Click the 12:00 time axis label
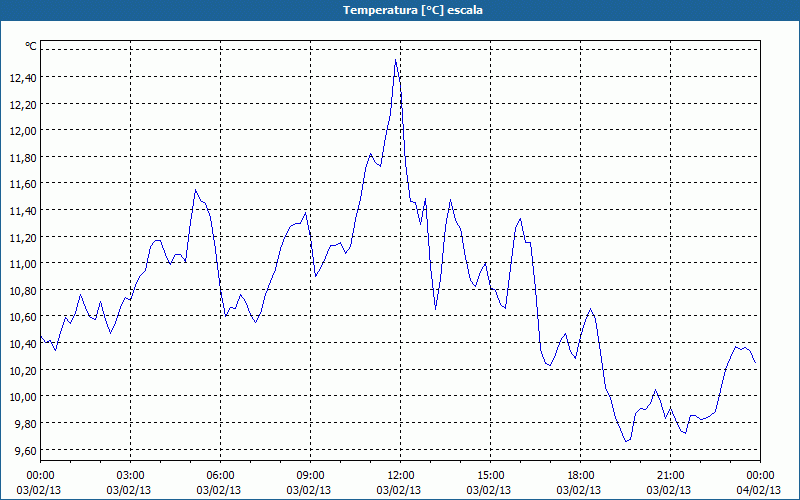Viewport: 800px width, 500px height. (401, 476)
